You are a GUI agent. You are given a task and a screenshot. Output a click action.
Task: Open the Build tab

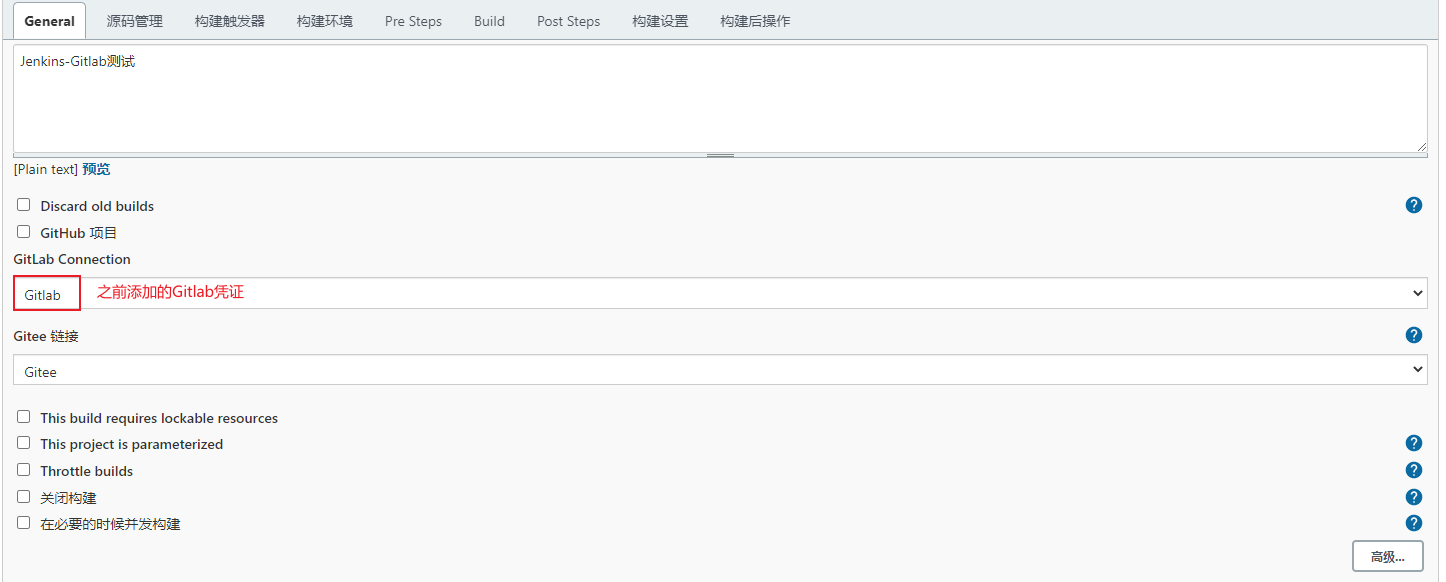pyautogui.click(x=489, y=21)
